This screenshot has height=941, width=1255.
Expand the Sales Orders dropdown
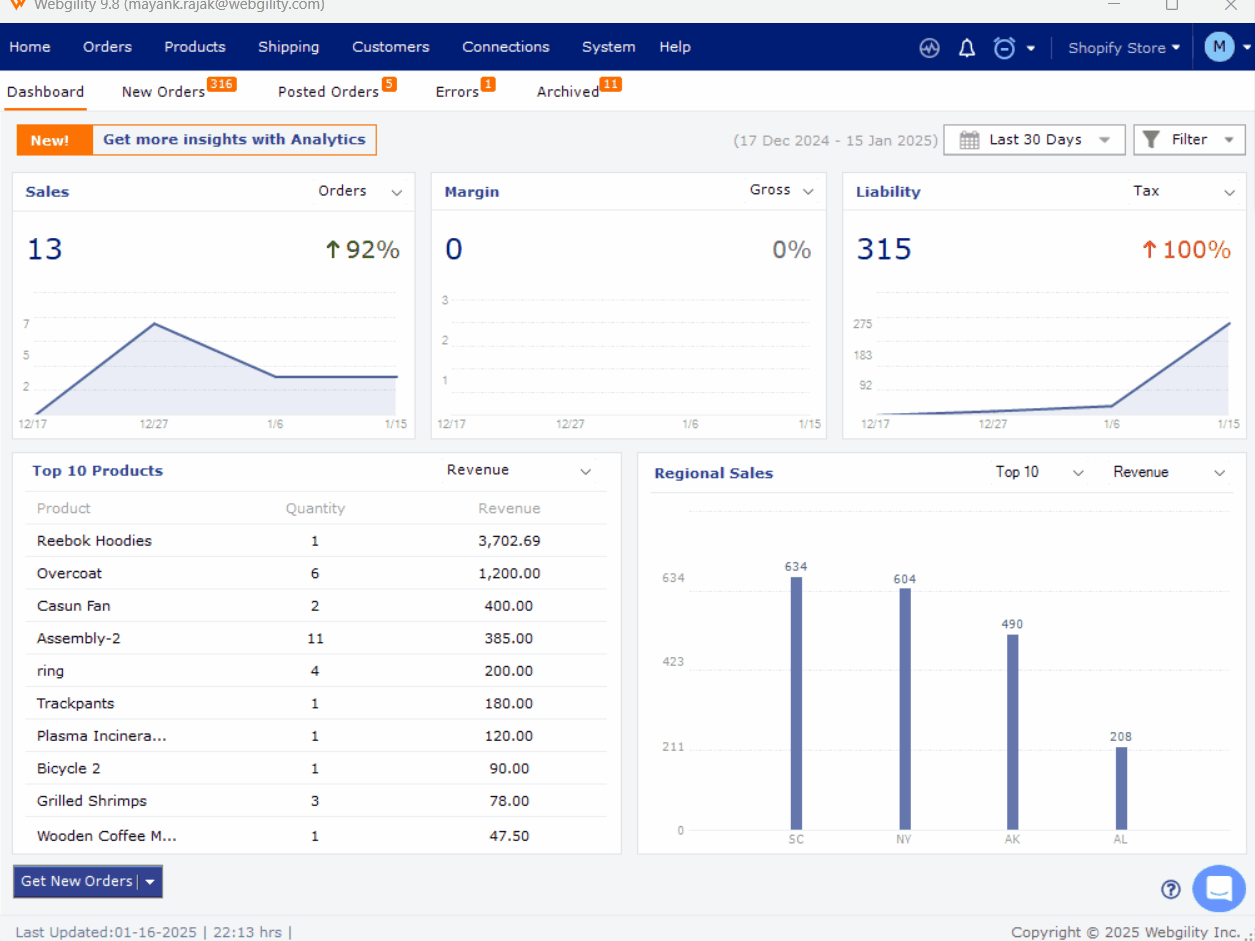(397, 192)
